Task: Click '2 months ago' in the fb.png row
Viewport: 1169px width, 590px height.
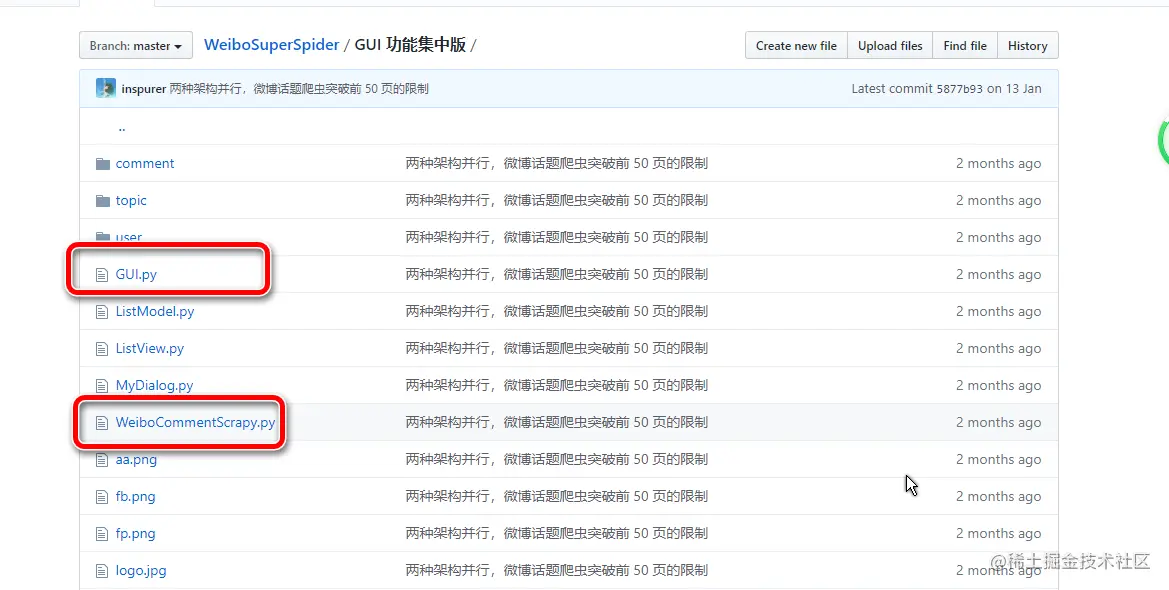Action: pyautogui.click(x=998, y=496)
